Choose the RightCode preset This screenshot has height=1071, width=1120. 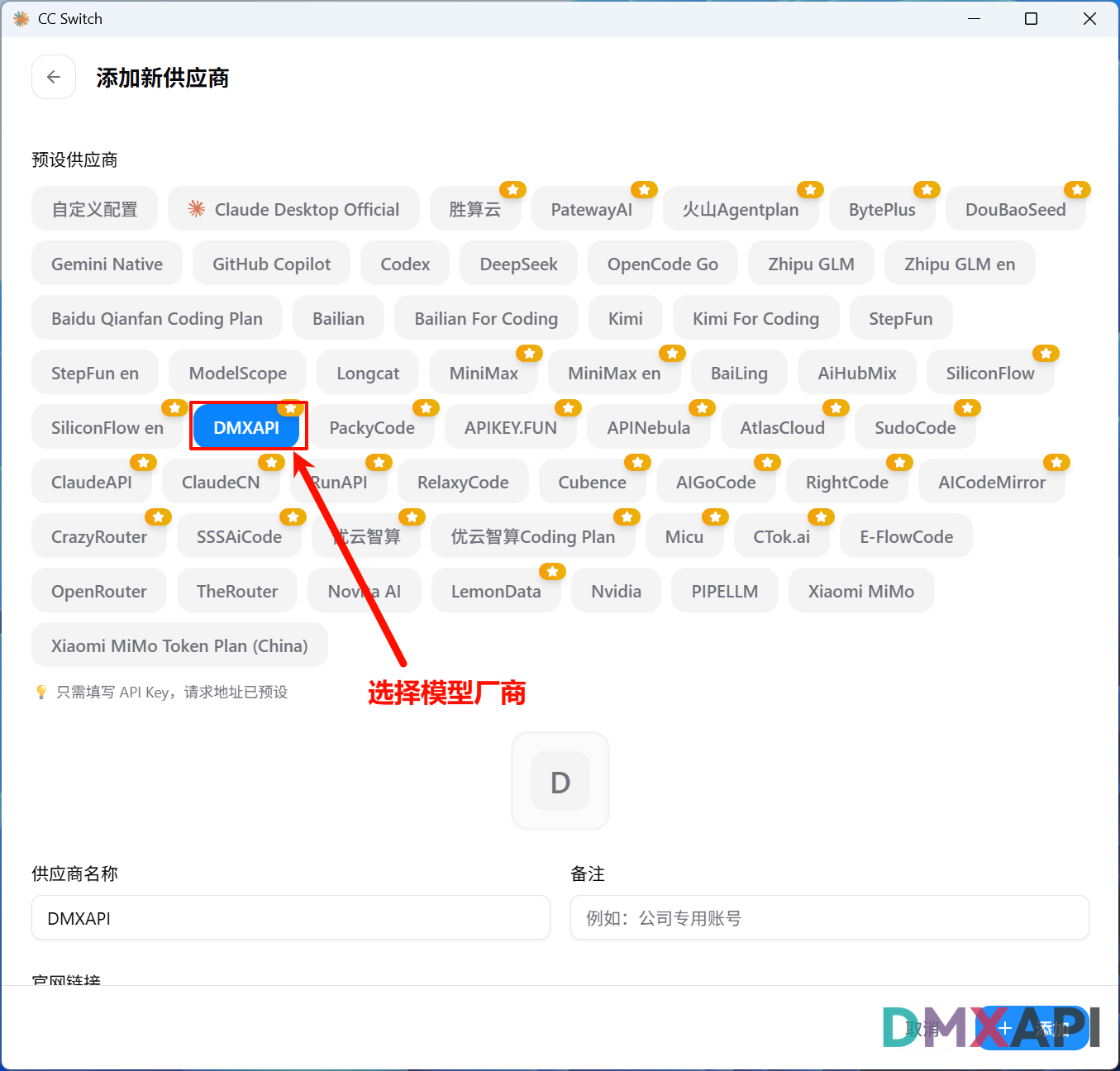pyautogui.click(x=847, y=482)
